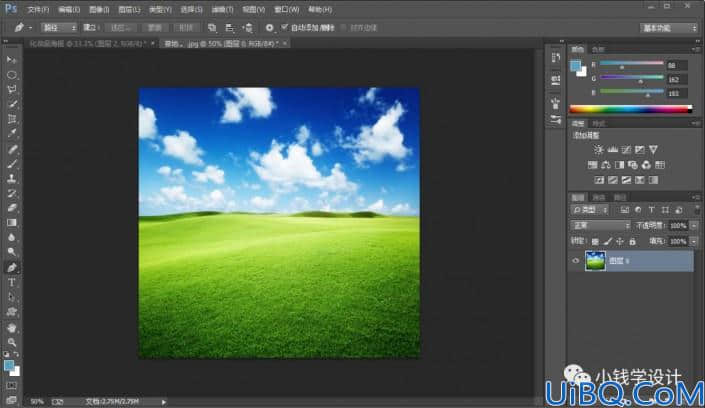Image resolution: width=705 pixels, height=408 pixels.
Task: Add Color Balance adjustment
Action: point(606,165)
